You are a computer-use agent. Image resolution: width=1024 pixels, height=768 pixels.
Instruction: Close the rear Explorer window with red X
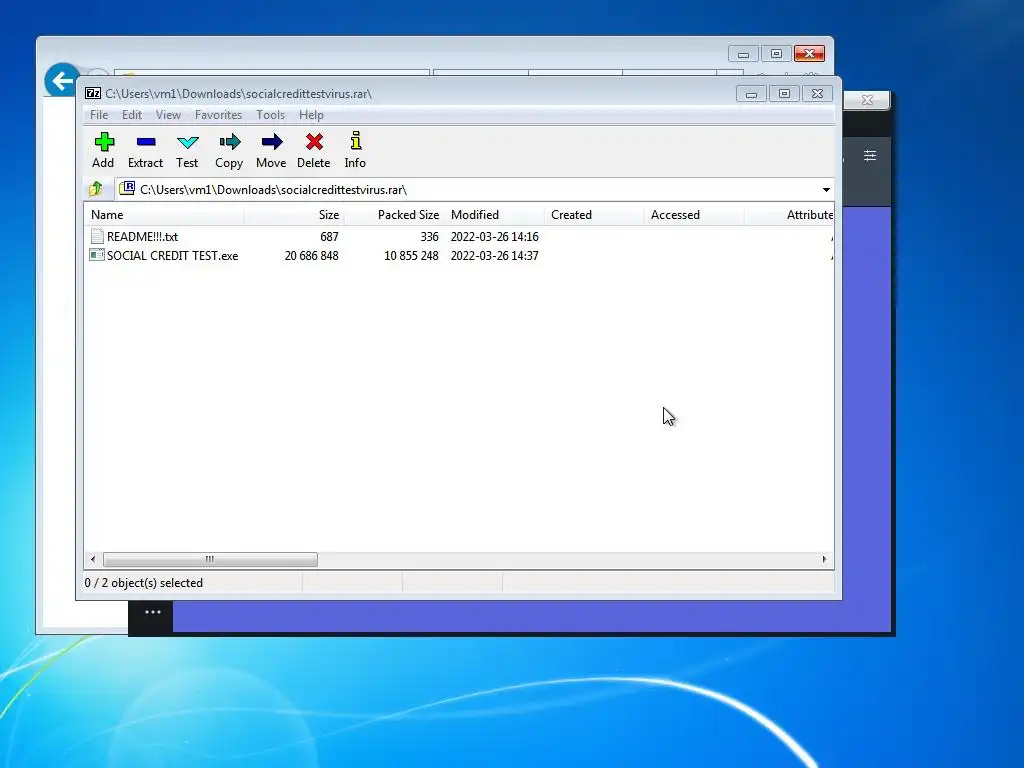tap(809, 54)
